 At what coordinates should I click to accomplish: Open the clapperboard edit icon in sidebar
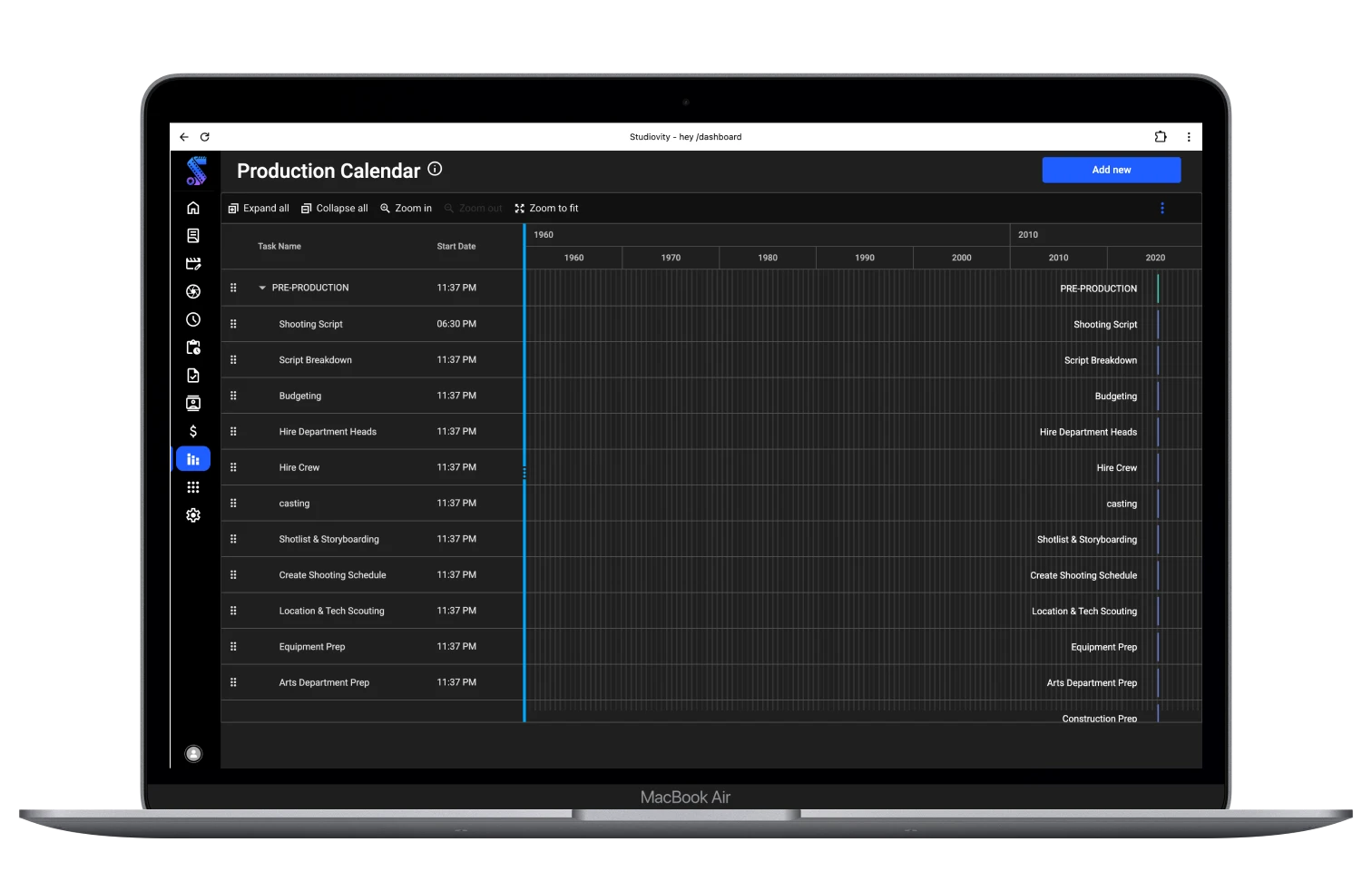[x=193, y=264]
